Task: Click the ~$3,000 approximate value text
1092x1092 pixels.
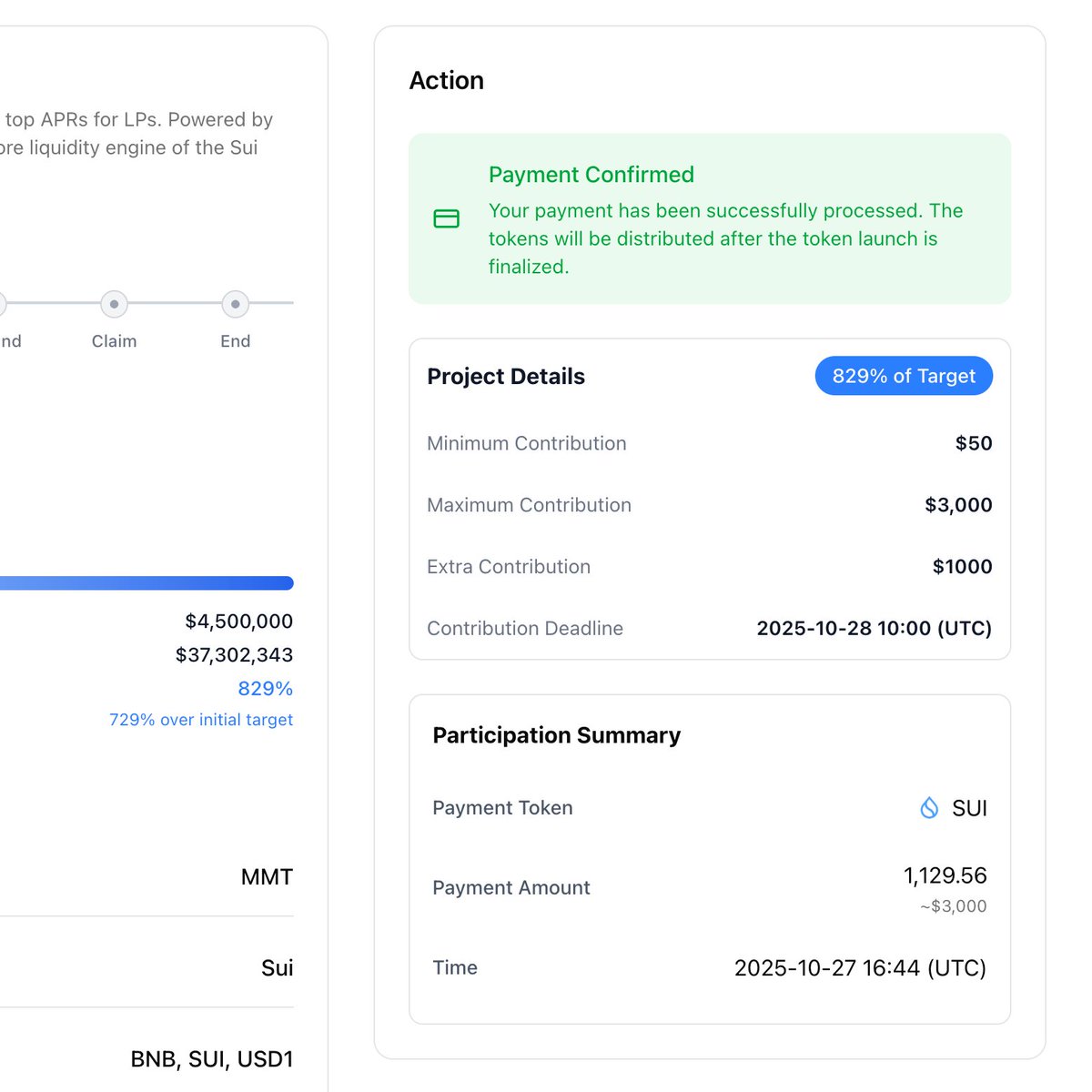Action: [x=953, y=906]
